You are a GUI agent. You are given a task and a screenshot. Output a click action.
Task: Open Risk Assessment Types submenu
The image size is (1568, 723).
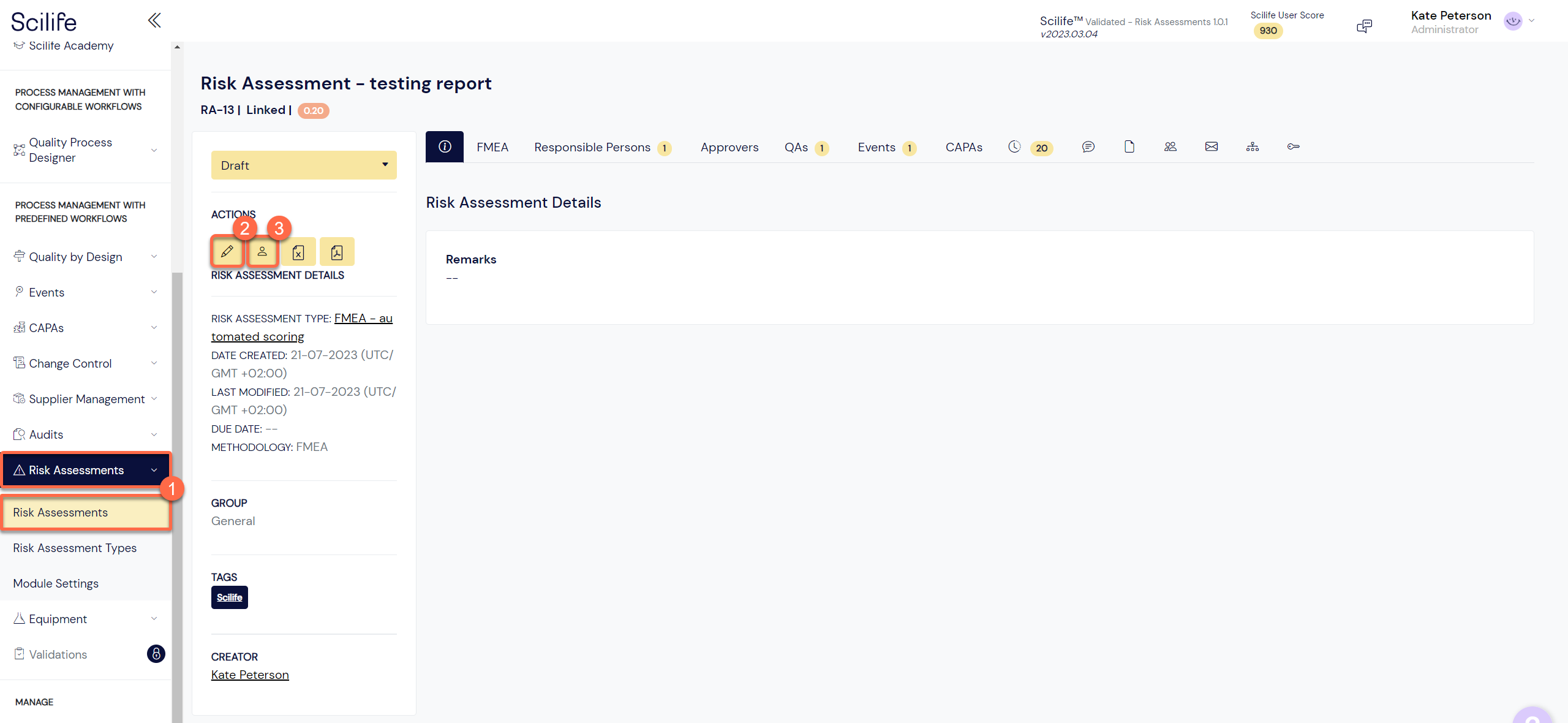(75, 548)
